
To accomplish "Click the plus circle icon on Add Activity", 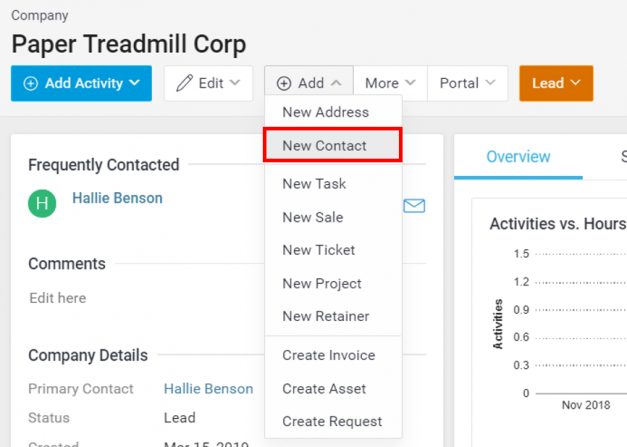I will click(30, 83).
